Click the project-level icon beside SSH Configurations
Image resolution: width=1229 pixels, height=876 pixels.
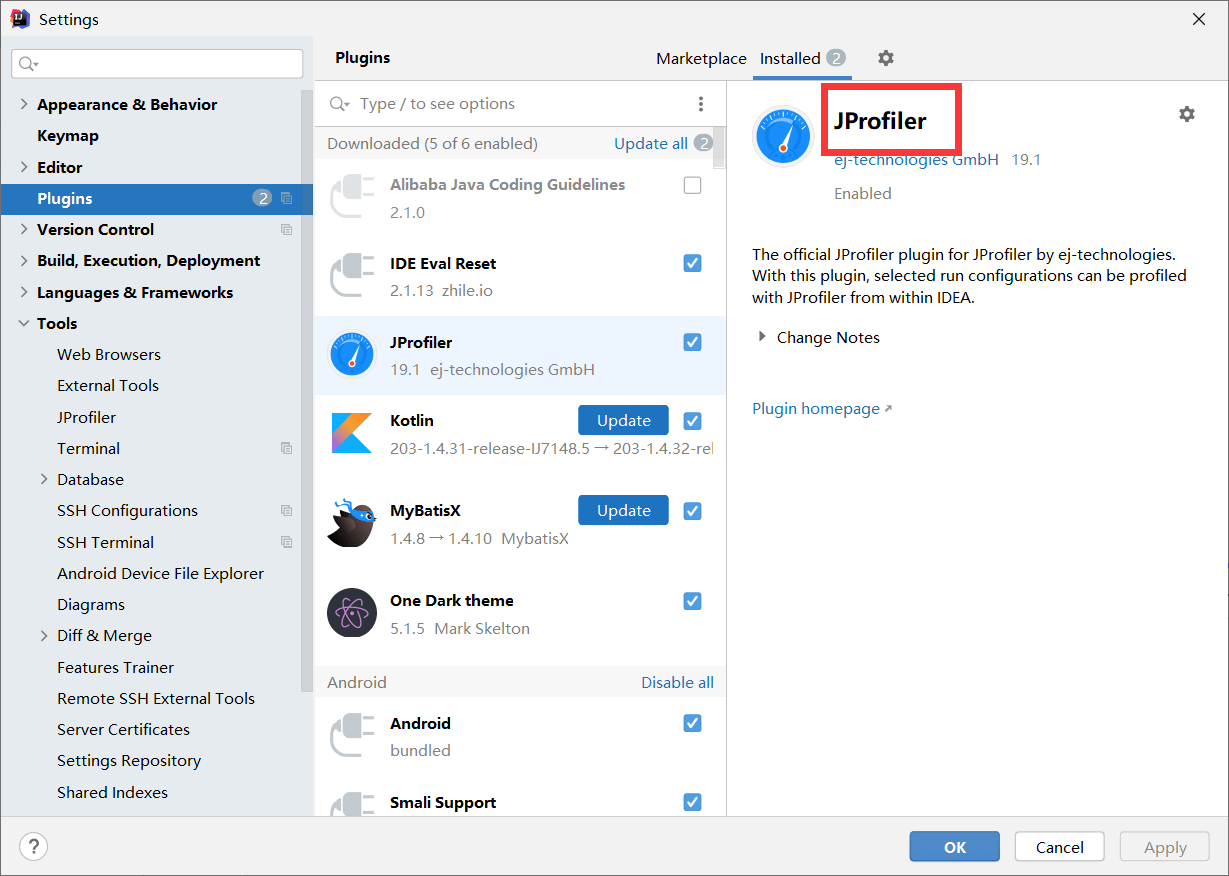coord(287,510)
